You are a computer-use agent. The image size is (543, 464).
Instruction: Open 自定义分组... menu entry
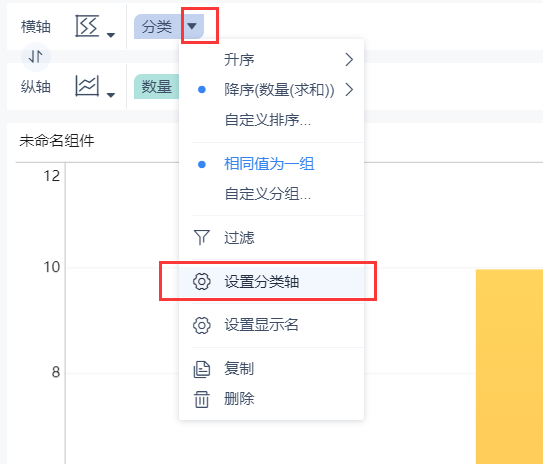(272, 194)
